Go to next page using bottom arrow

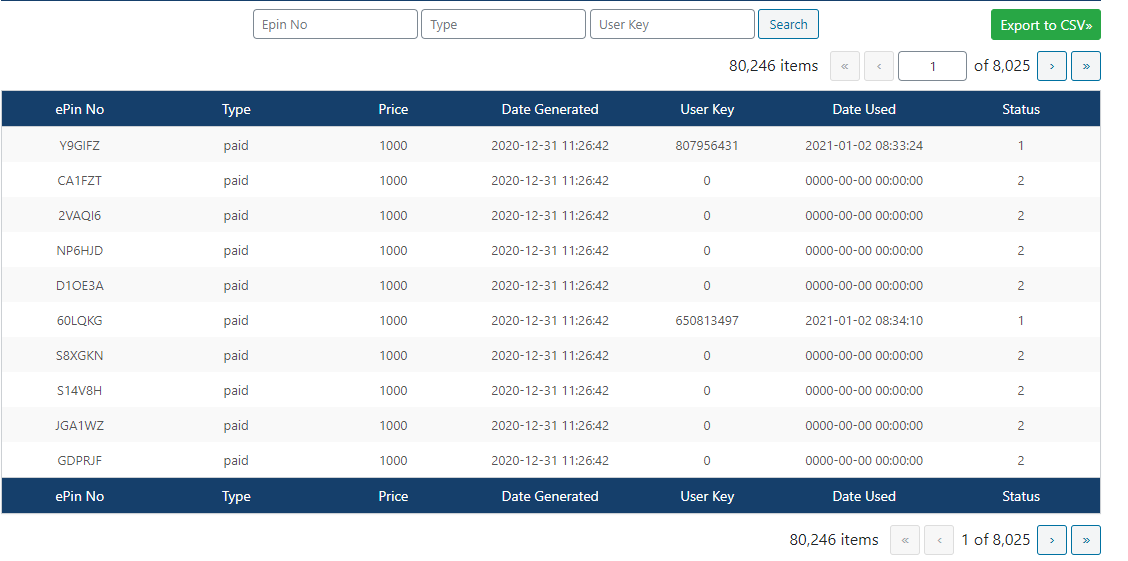[x=1051, y=540]
